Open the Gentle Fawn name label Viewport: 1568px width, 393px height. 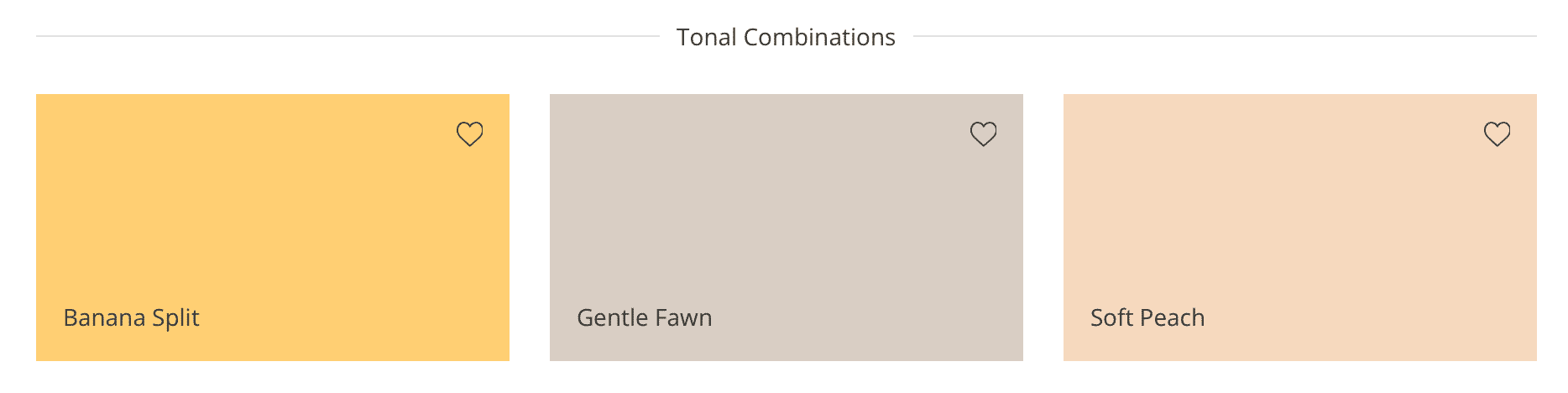[644, 317]
